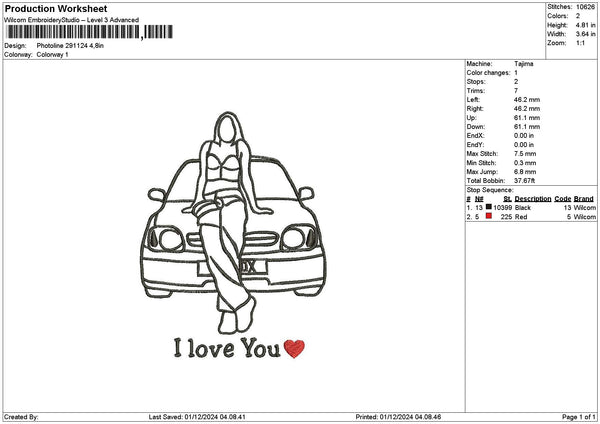The width and height of the screenshot is (600, 424).
Task: Click the stitch count 10399
Action: click(502, 207)
